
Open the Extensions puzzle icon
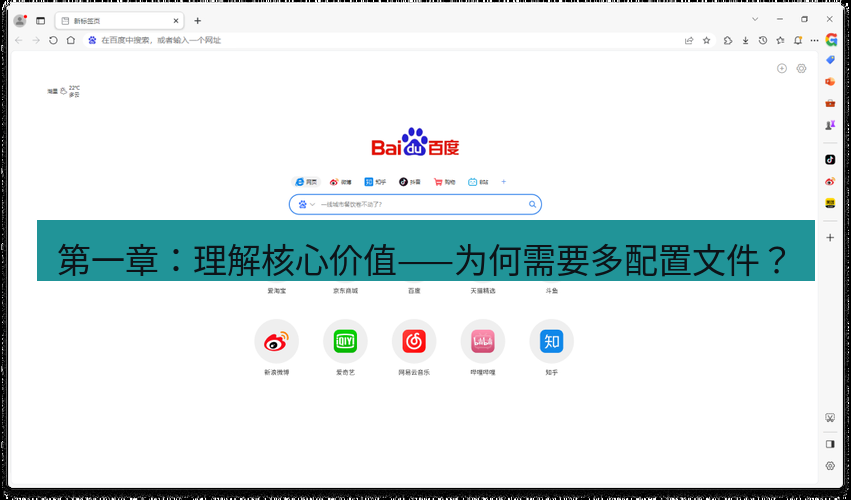click(x=728, y=40)
